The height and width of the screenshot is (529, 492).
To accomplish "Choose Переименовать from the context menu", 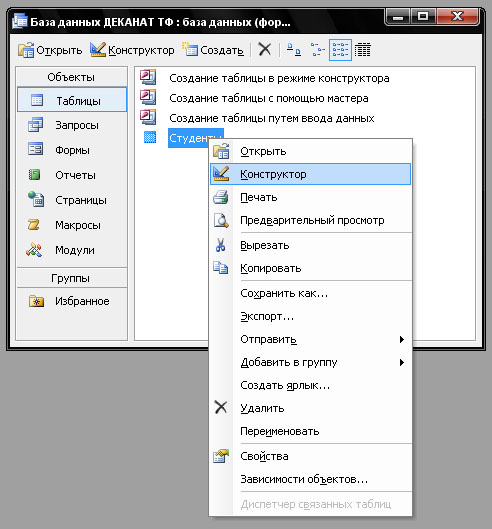I will (310, 431).
